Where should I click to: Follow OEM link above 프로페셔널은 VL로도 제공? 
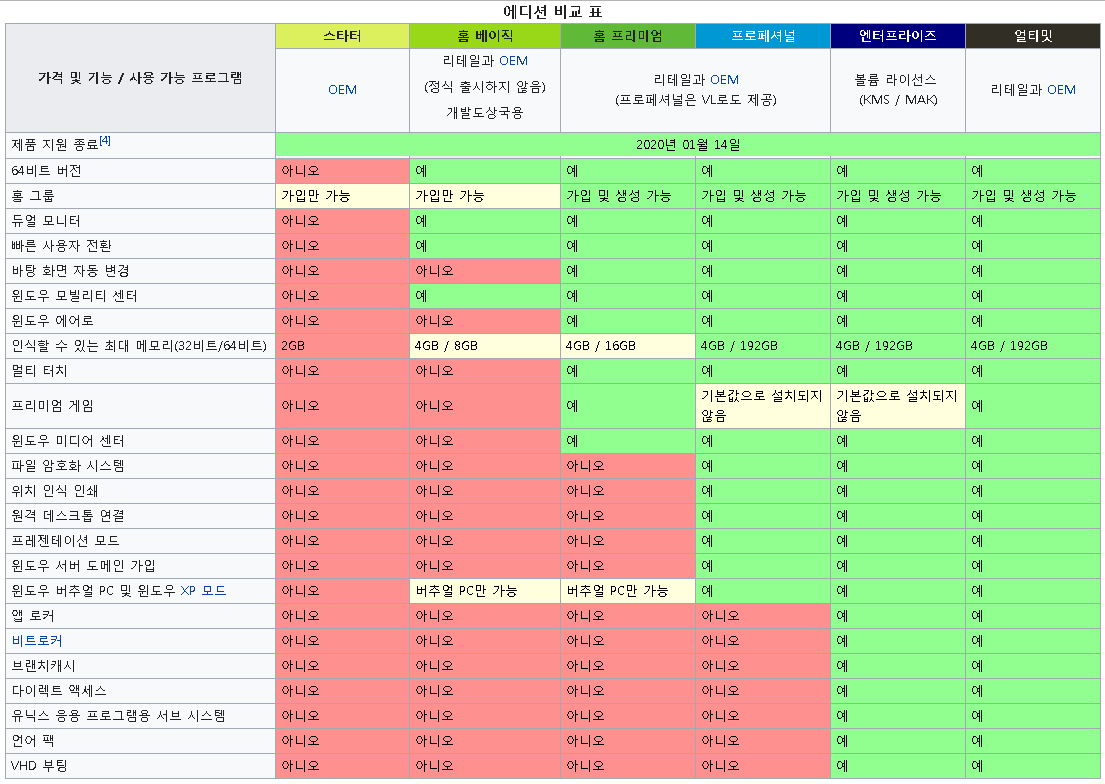tap(724, 80)
